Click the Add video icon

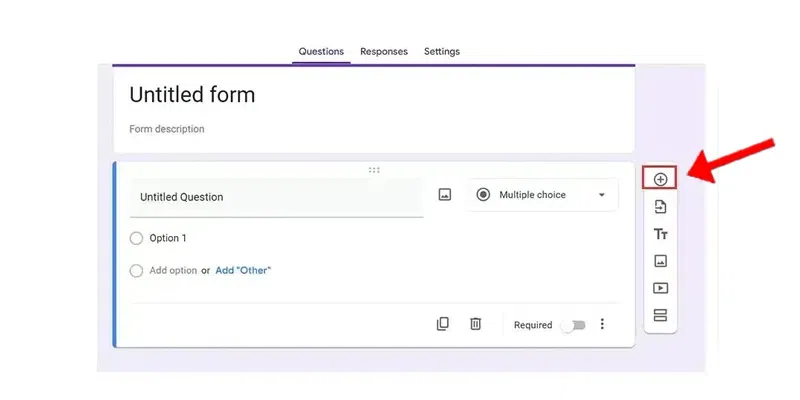(x=660, y=288)
